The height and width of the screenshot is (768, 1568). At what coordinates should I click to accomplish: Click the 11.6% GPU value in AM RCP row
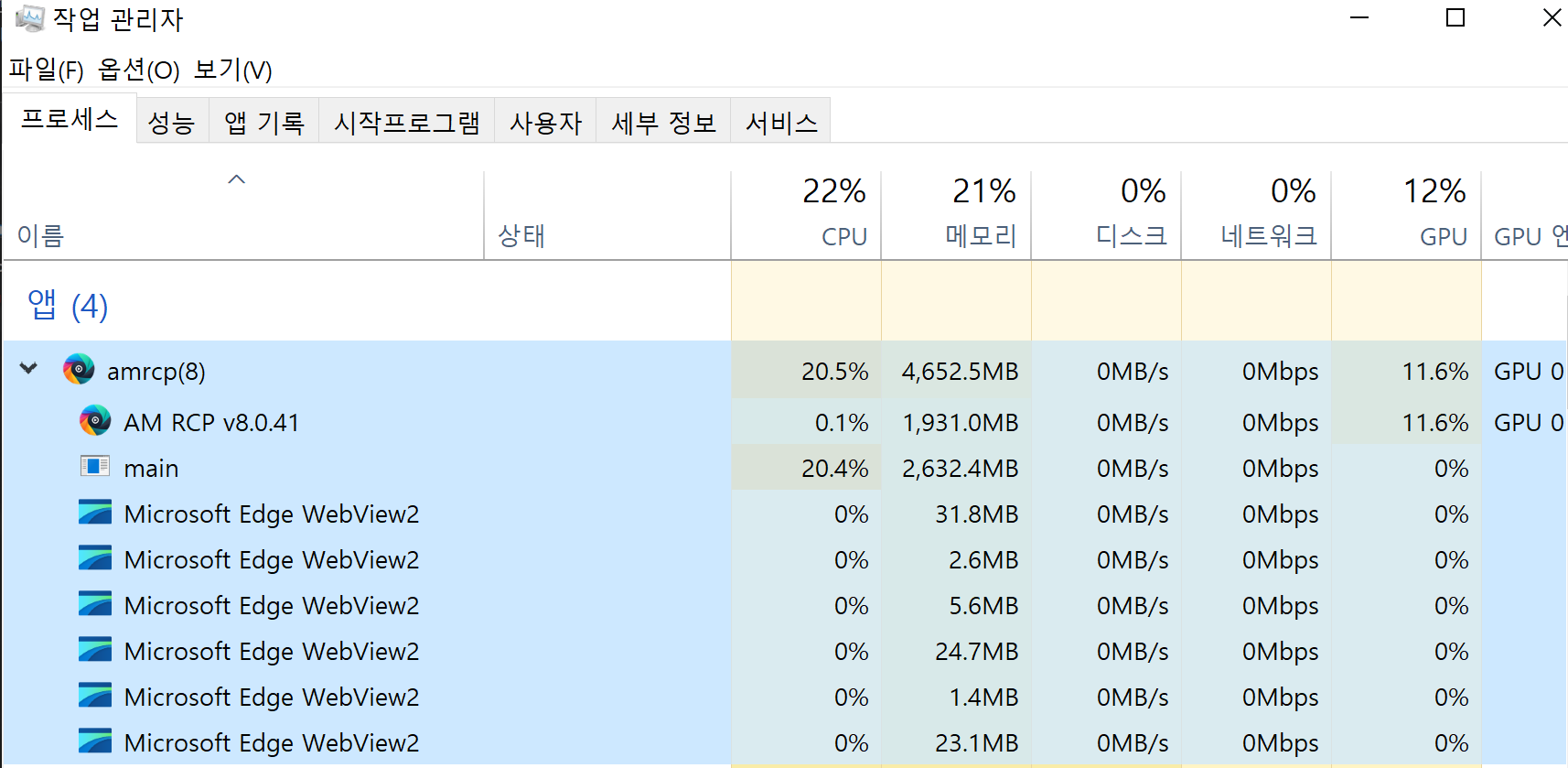pyautogui.click(x=1434, y=422)
